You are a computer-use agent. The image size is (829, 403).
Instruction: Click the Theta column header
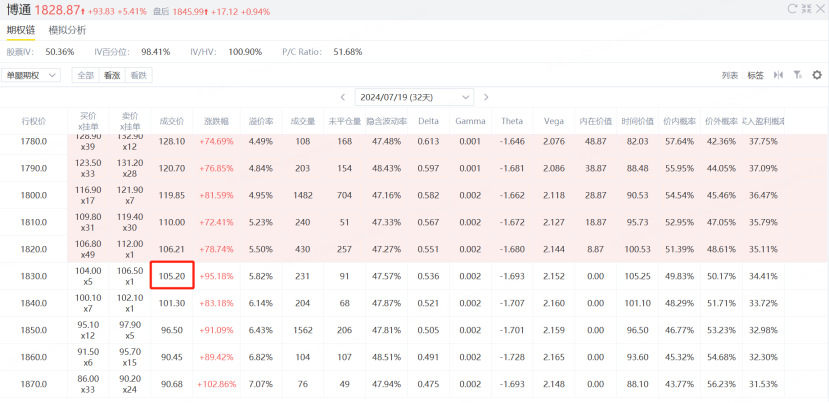click(512, 121)
